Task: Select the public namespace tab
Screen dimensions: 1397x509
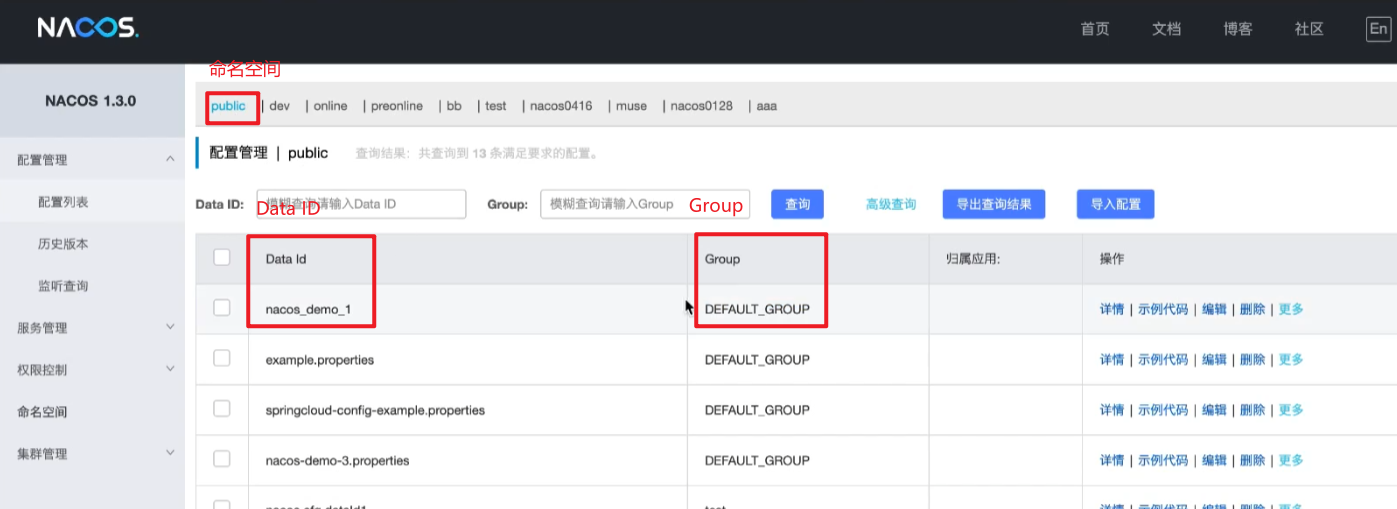Action: click(228, 106)
